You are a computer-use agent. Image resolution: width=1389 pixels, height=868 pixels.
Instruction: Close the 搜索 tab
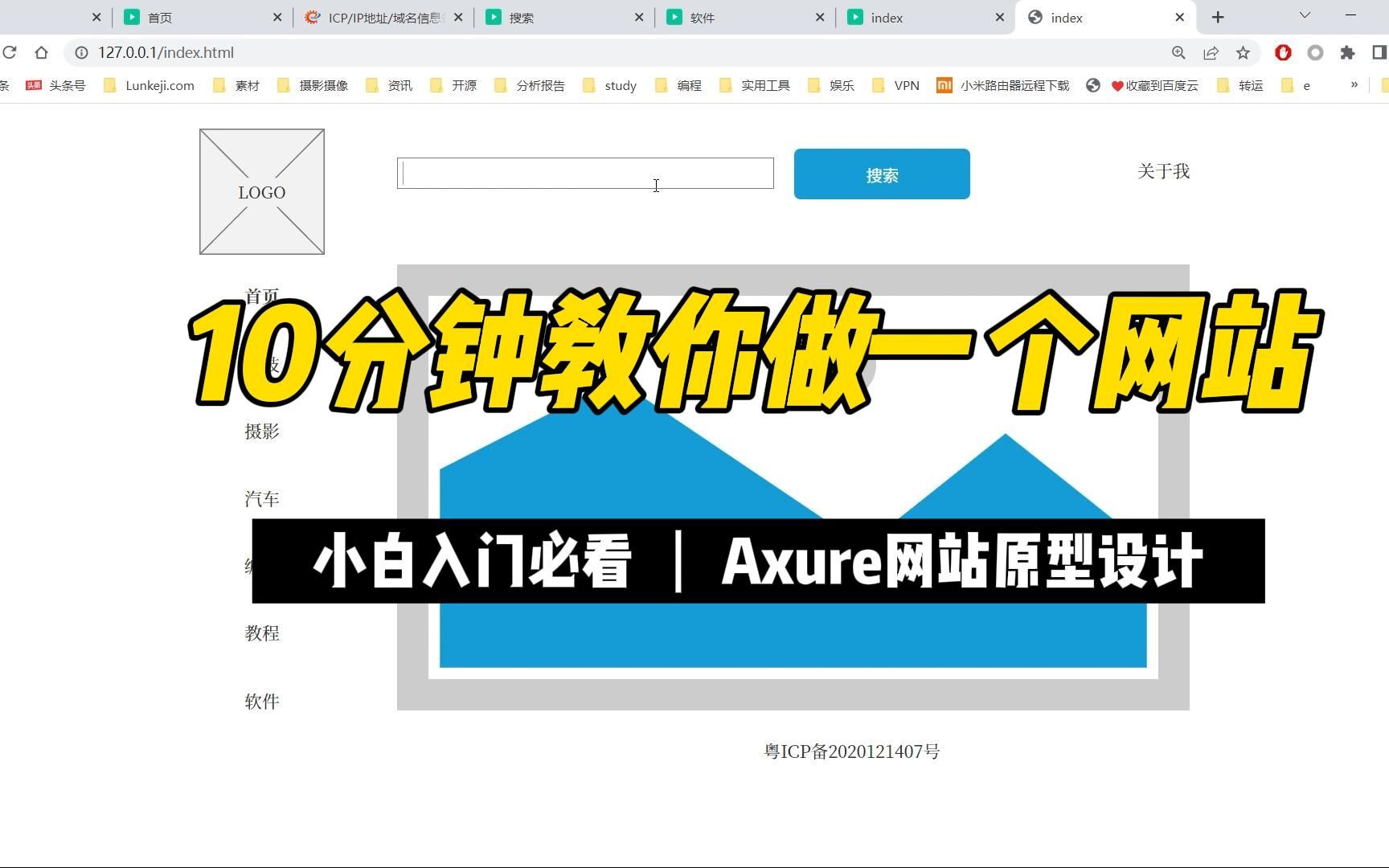click(x=639, y=17)
